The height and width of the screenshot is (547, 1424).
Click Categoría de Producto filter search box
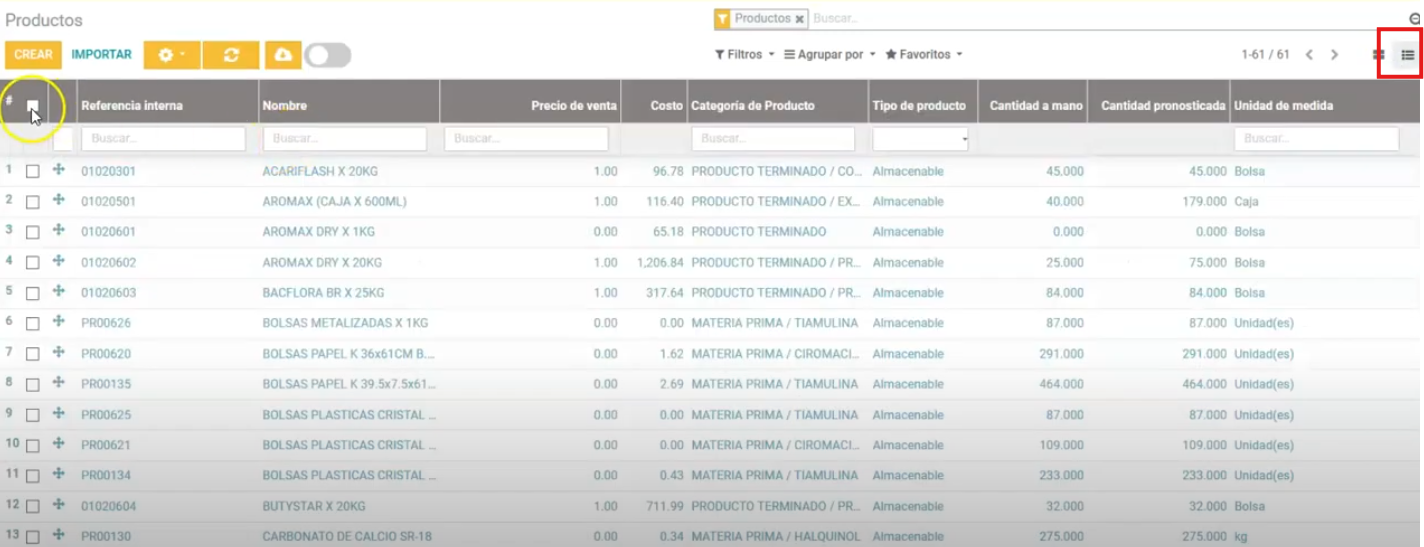point(773,139)
